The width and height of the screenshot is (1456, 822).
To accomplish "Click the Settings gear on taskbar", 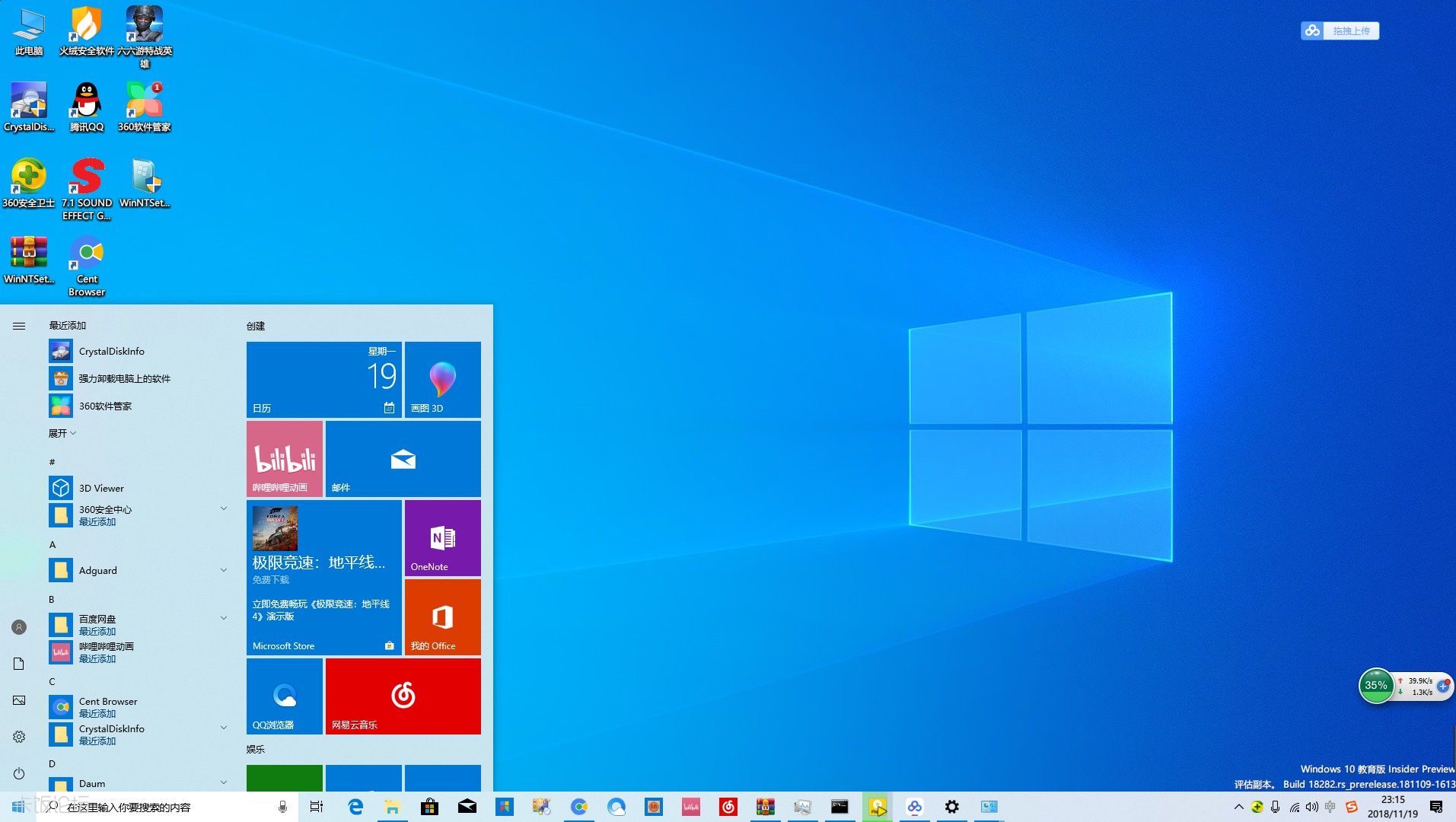I will tap(951, 807).
